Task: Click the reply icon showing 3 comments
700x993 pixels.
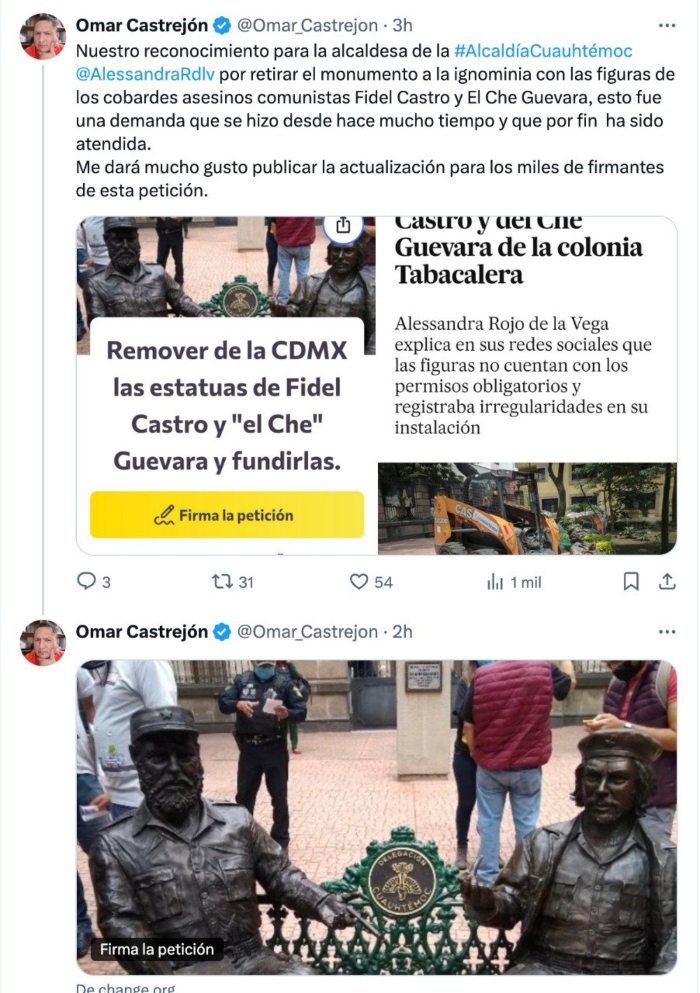Action: click(86, 581)
